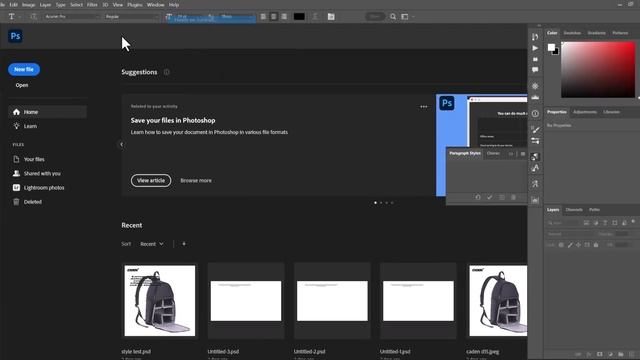Switch to the Channels tab

click(x=574, y=210)
